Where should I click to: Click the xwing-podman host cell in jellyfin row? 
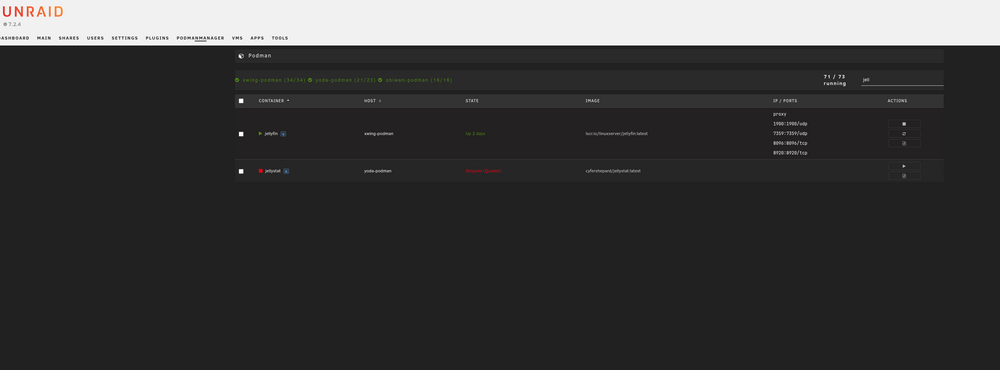379,134
